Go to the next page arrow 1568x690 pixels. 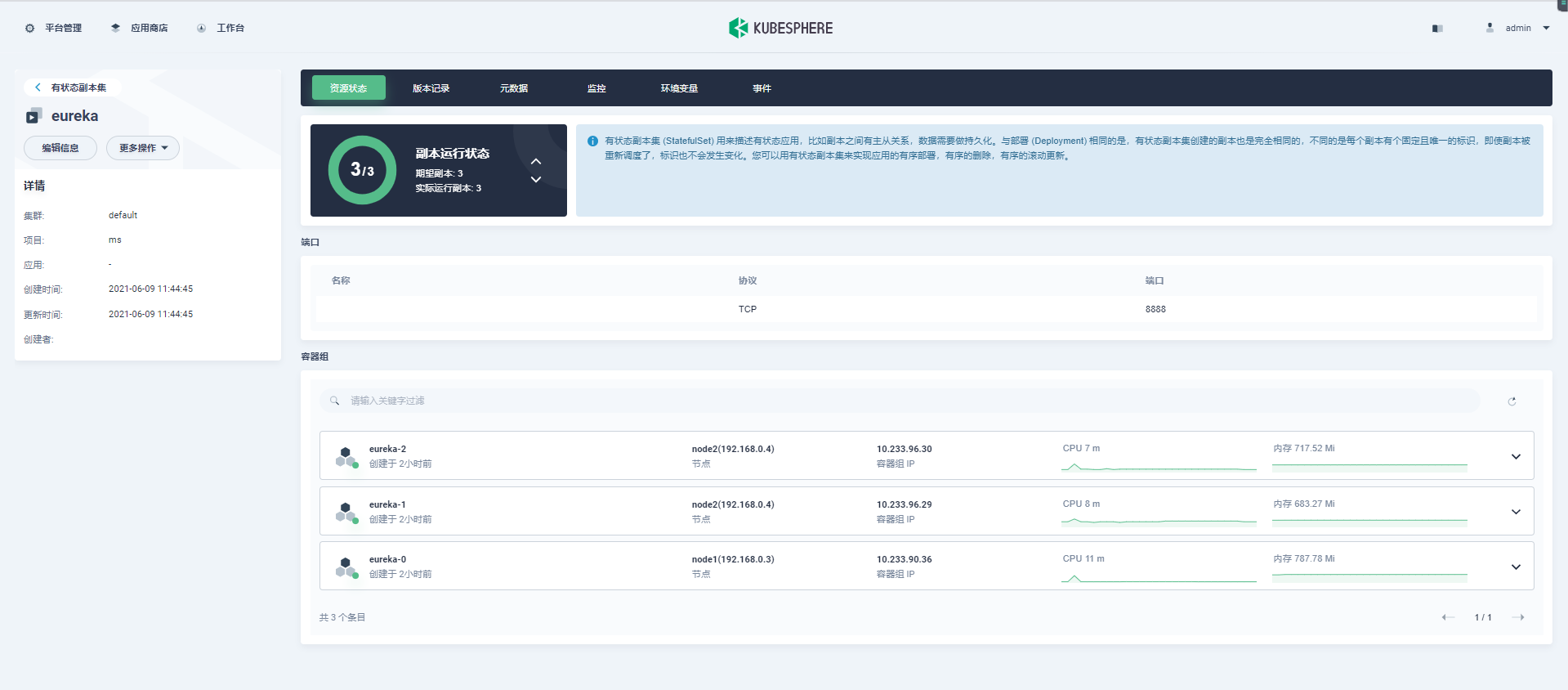1518,617
